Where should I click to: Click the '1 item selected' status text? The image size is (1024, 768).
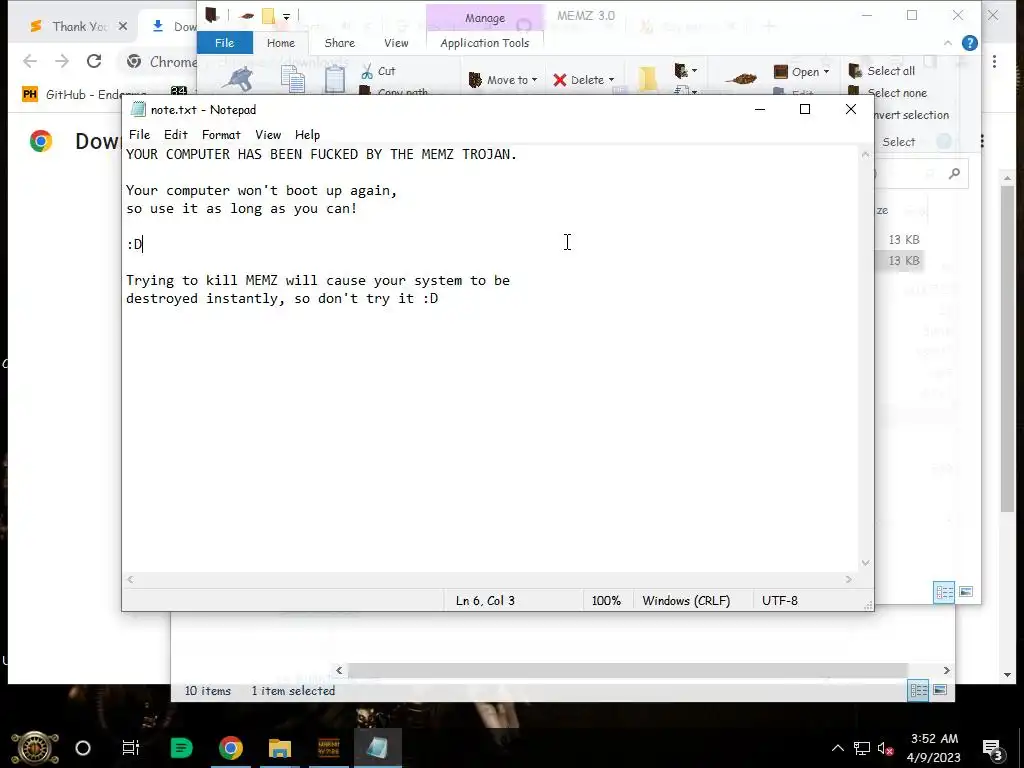click(x=293, y=691)
